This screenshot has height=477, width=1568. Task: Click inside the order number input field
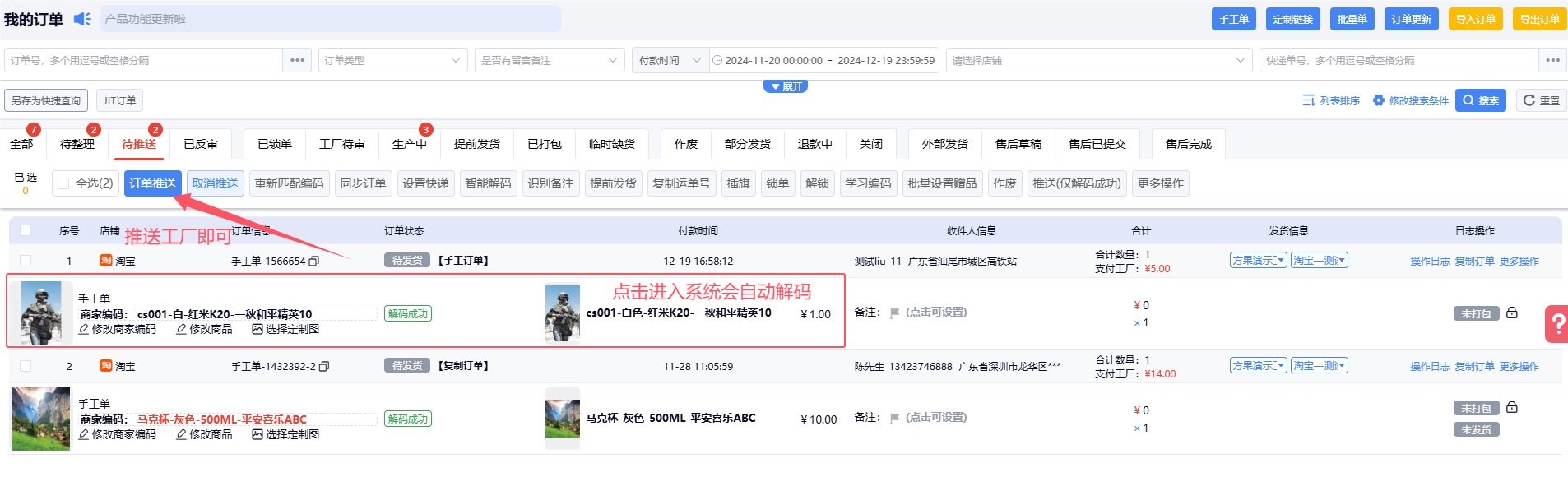[x=144, y=60]
